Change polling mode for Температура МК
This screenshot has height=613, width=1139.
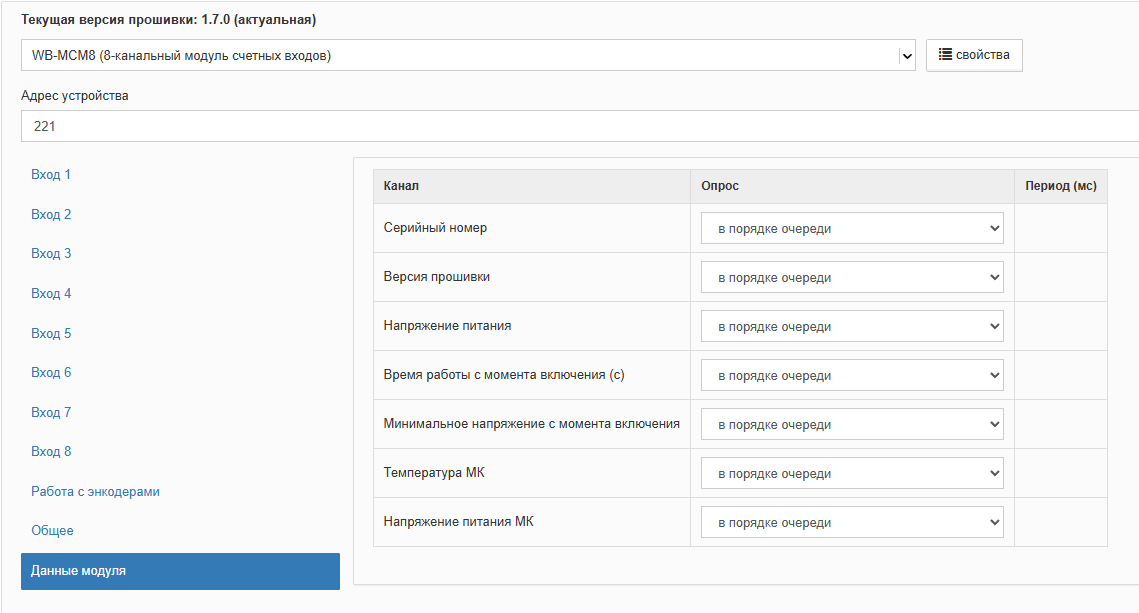click(852, 474)
